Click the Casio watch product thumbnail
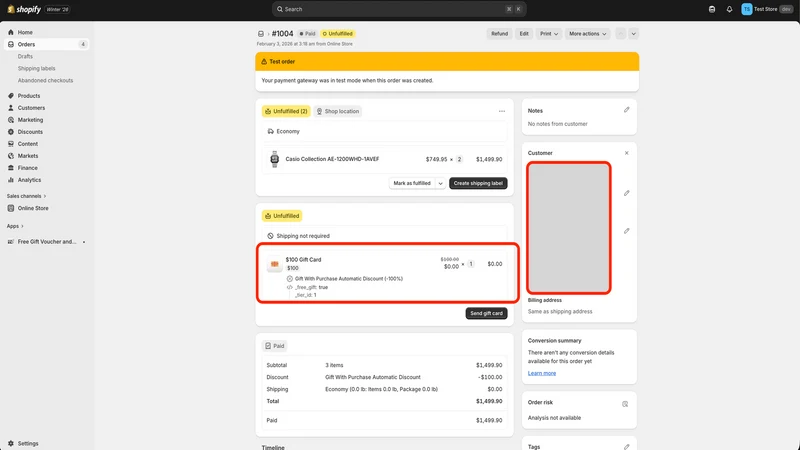This screenshot has width=800, height=450. tap(274, 159)
